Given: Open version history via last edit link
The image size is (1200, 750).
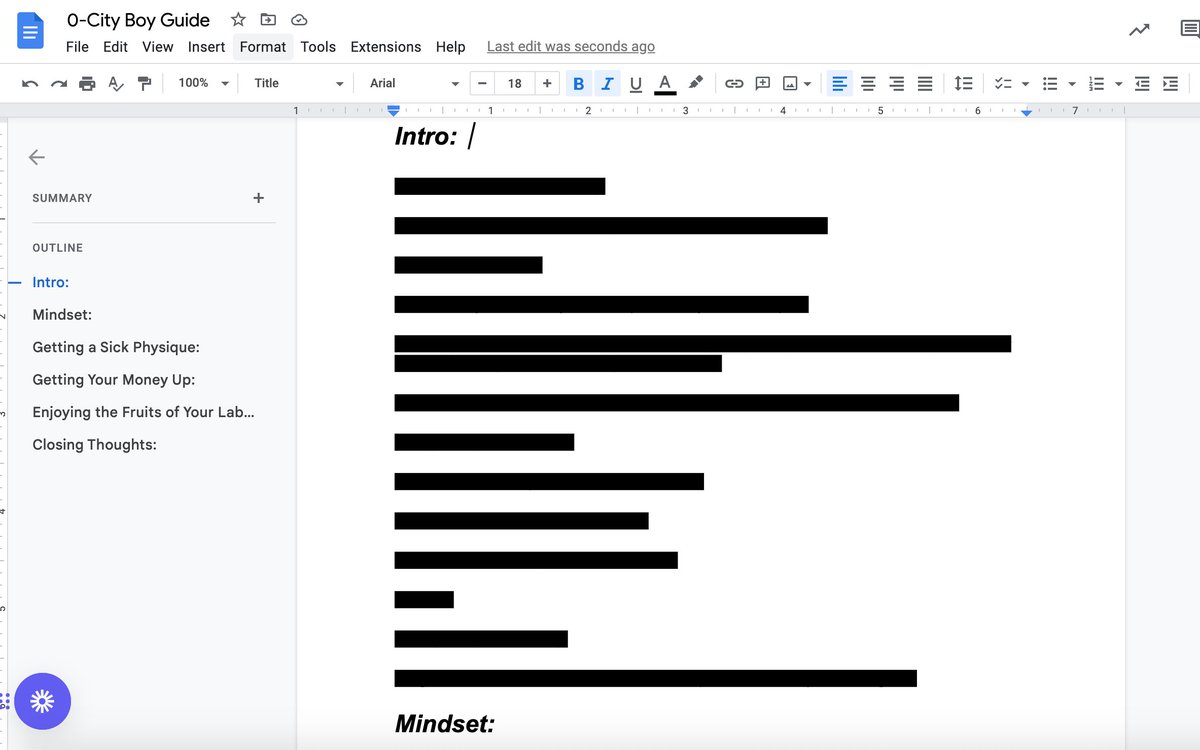Looking at the screenshot, I should (x=571, y=46).
